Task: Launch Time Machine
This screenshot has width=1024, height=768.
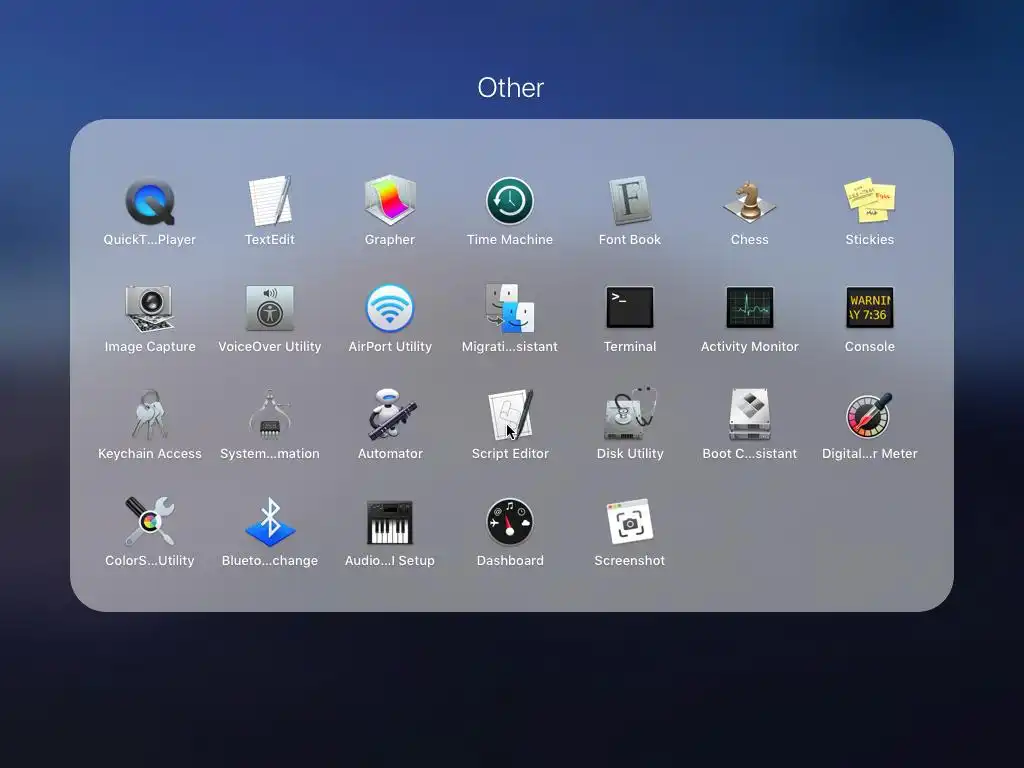Action: (510, 201)
